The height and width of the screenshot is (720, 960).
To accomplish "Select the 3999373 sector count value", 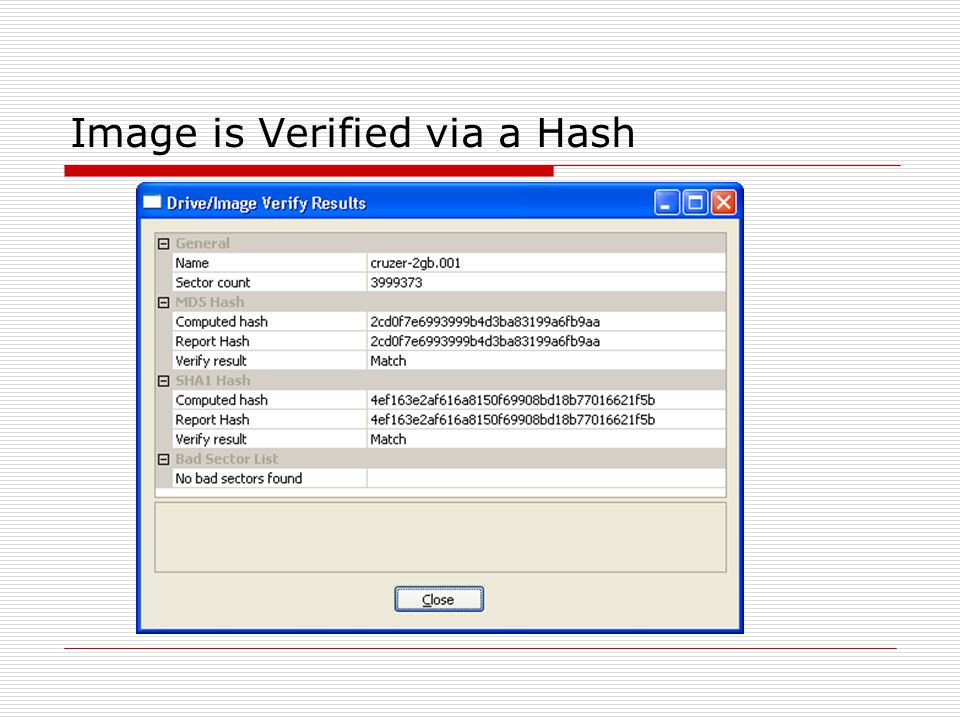I will 396,283.
